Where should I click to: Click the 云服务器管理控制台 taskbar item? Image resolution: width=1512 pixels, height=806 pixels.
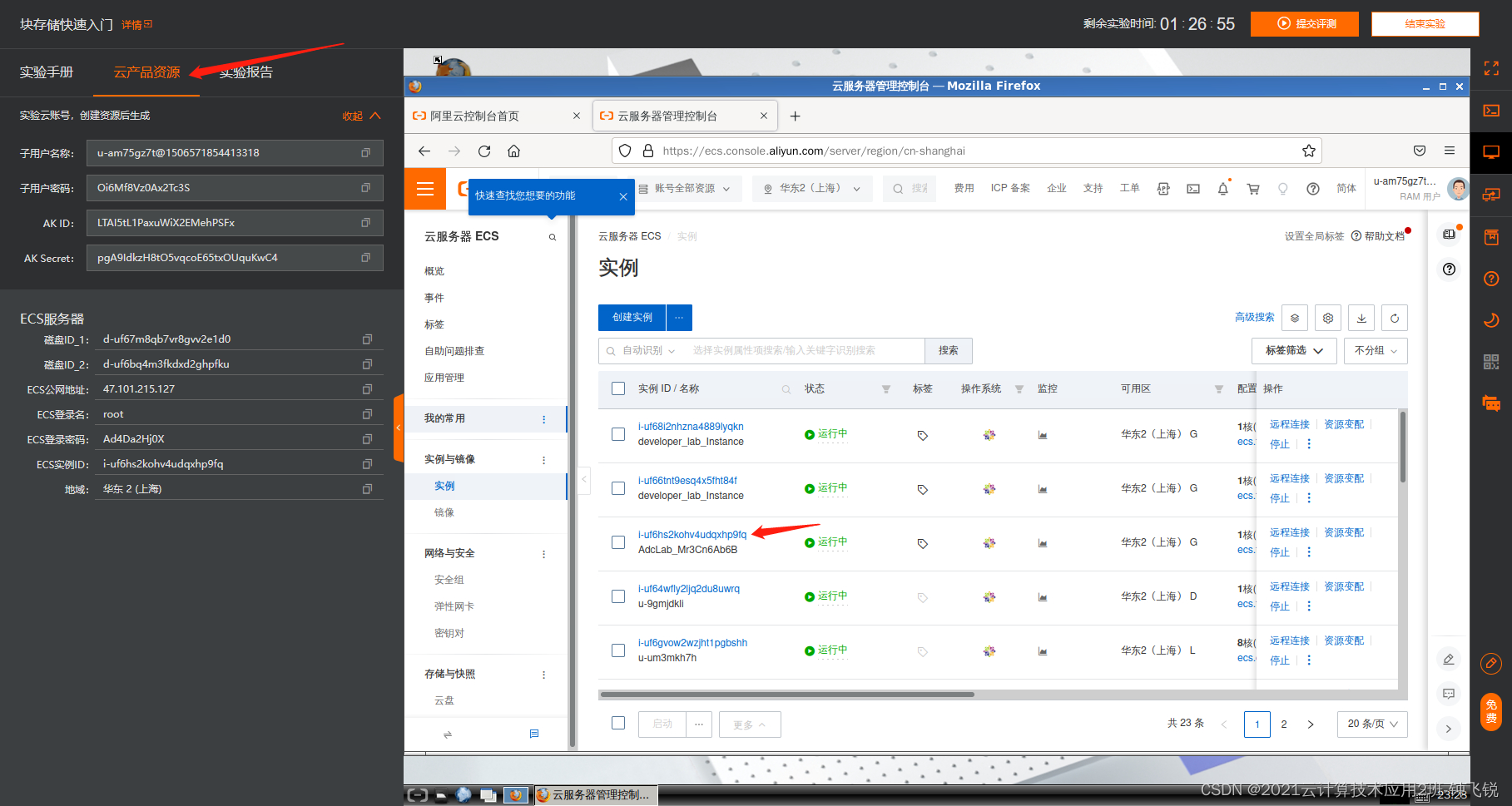coord(596,795)
